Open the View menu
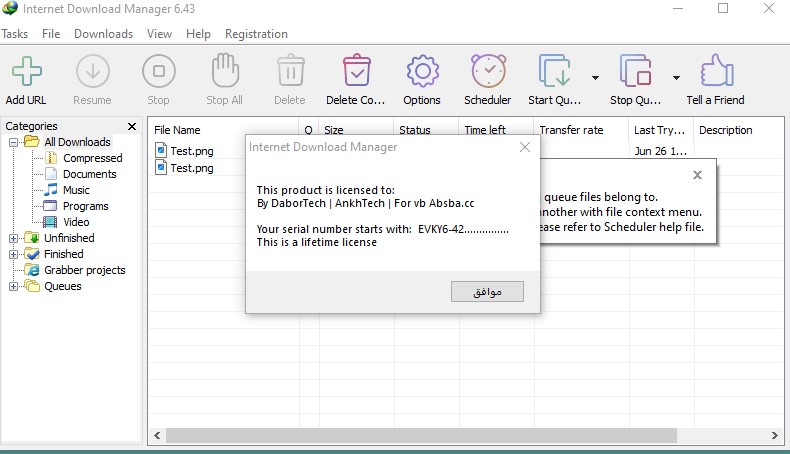The height and width of the screenshot is (454, 790). (x=159, y=34)
